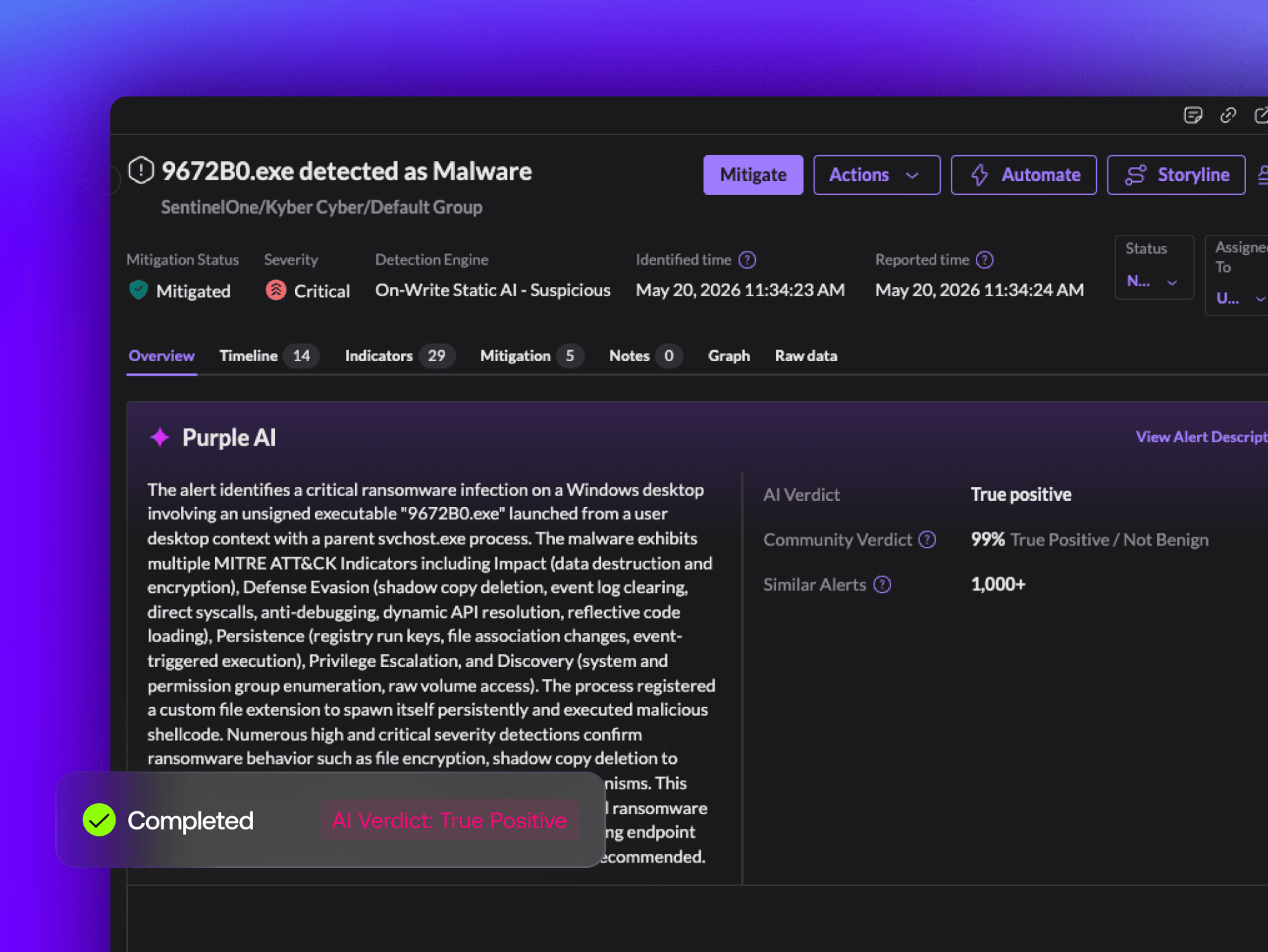Click the Mitigated shield icon

tap(138, 290)
